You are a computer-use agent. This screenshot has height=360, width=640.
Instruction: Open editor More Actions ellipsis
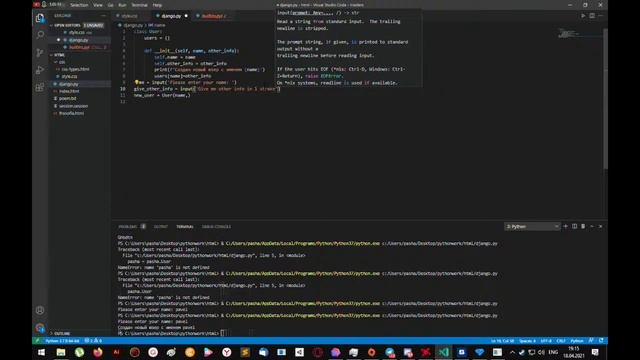point(600,16)
